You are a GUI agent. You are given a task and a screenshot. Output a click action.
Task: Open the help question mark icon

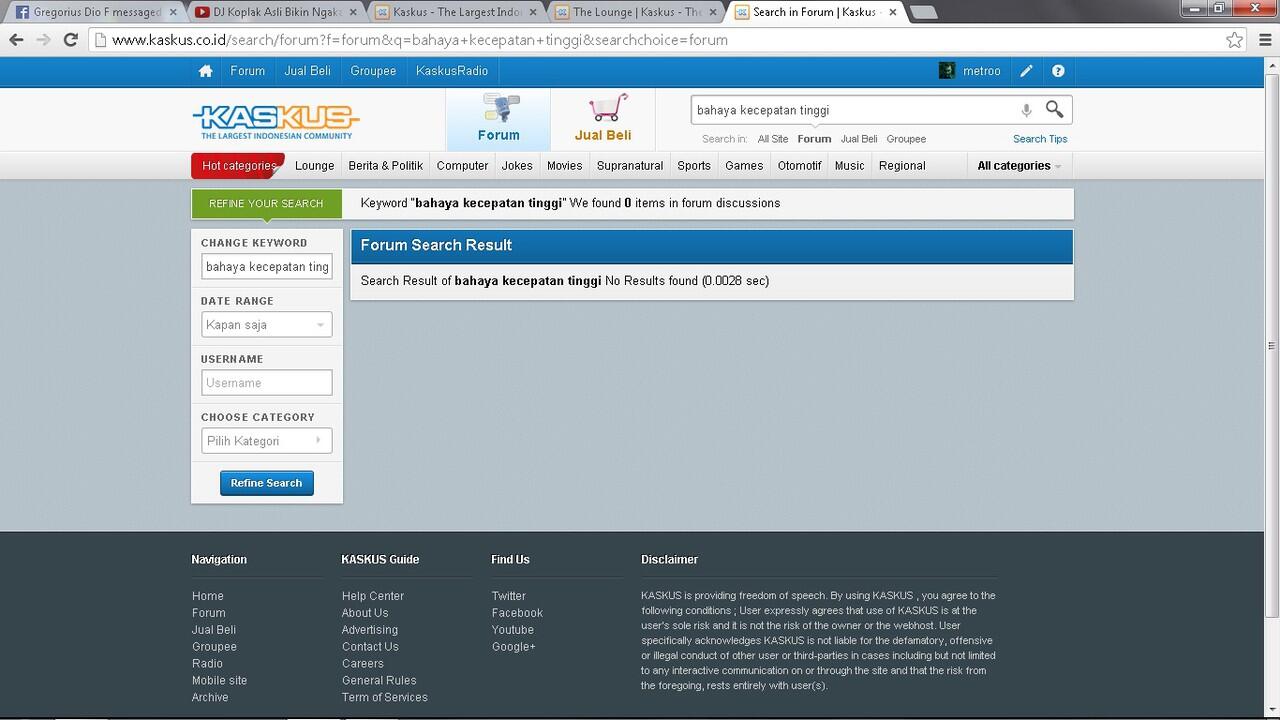(1058, 71)
